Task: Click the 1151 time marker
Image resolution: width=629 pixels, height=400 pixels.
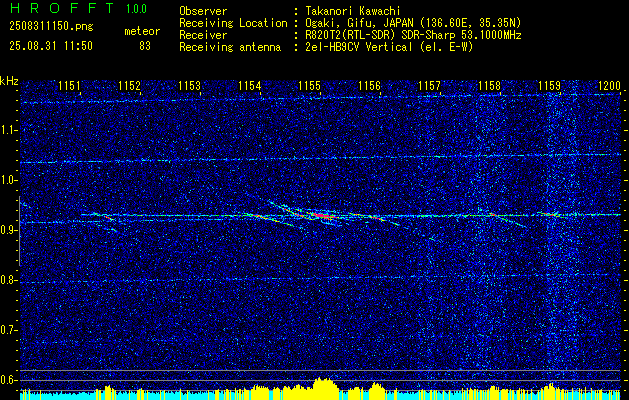Action: (69, 86)
